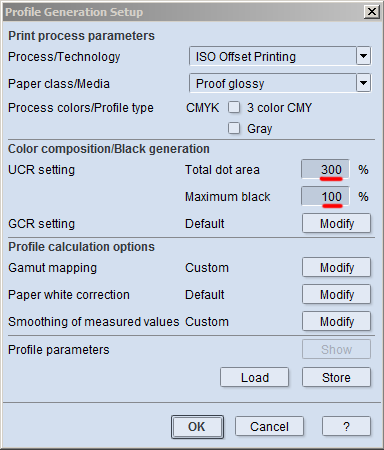Load stored profile settings
This screenshot has height=450, width=384.
(255, 377)
